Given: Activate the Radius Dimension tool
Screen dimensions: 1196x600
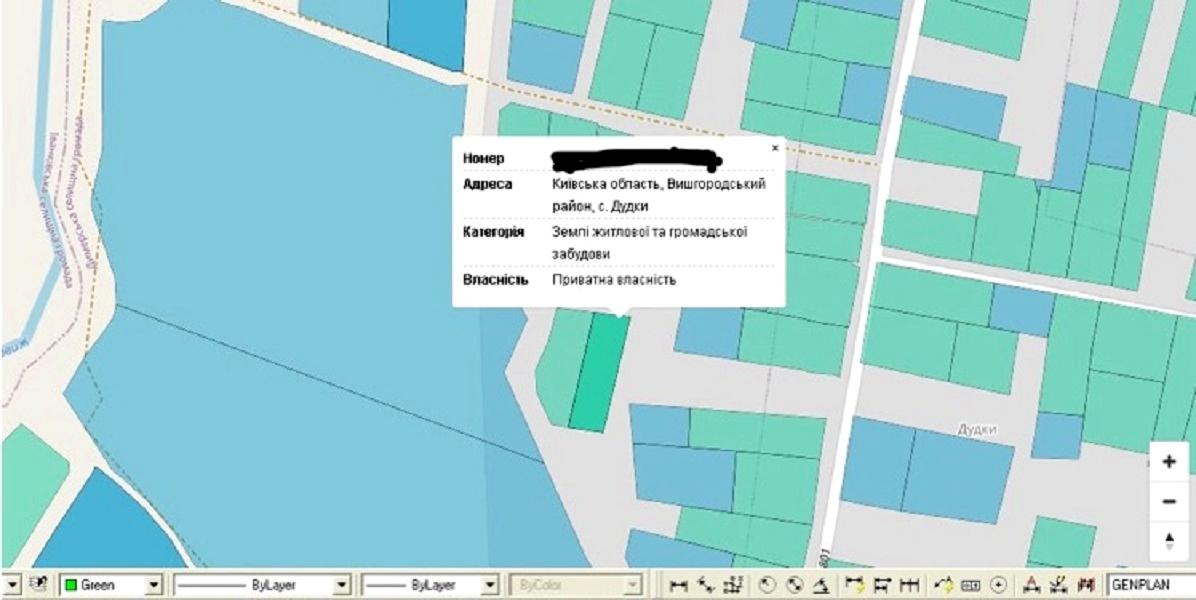Looking at the screenshot, I should click(x=768, y=585).
